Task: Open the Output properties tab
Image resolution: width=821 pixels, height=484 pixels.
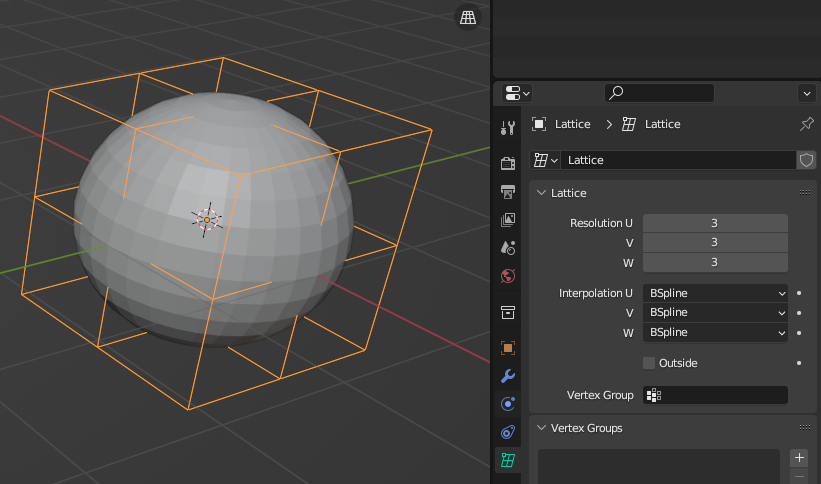Action: tap(507, 191)
